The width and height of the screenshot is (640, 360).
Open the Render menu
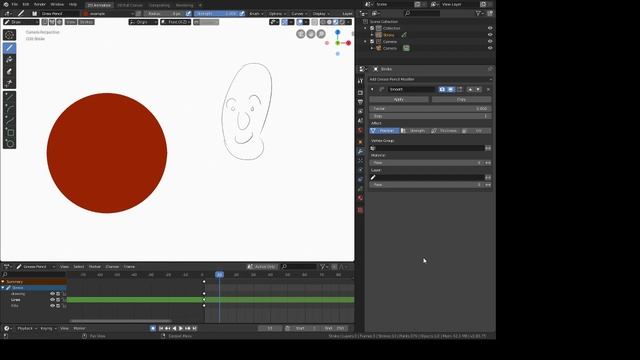click(x=40, y=4)
